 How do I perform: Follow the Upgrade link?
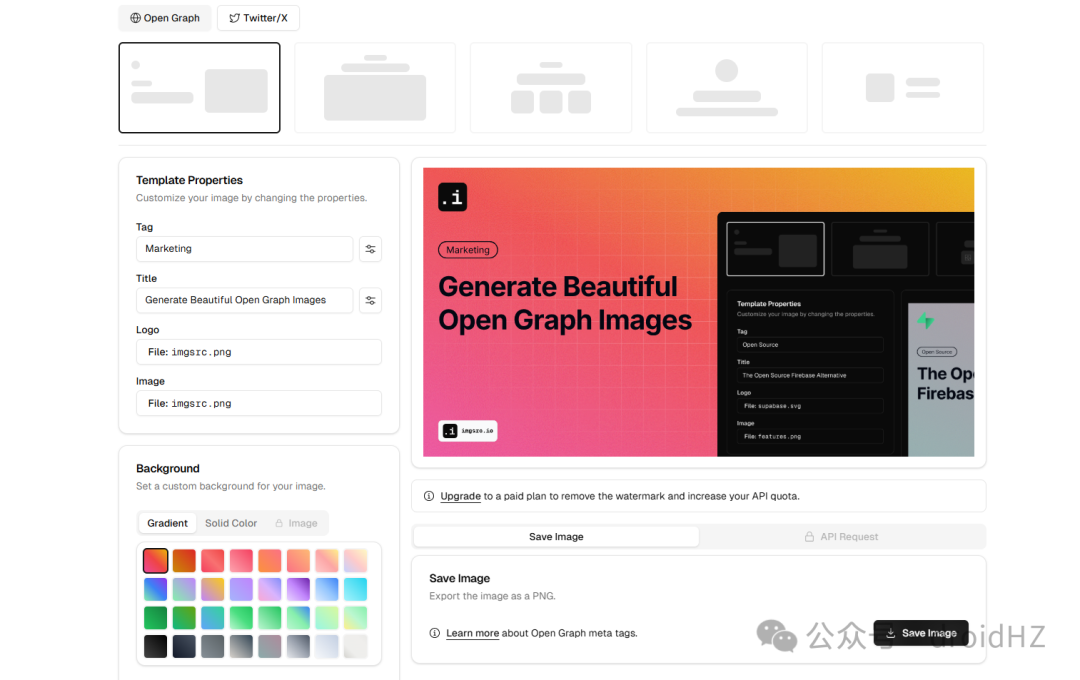461,496
